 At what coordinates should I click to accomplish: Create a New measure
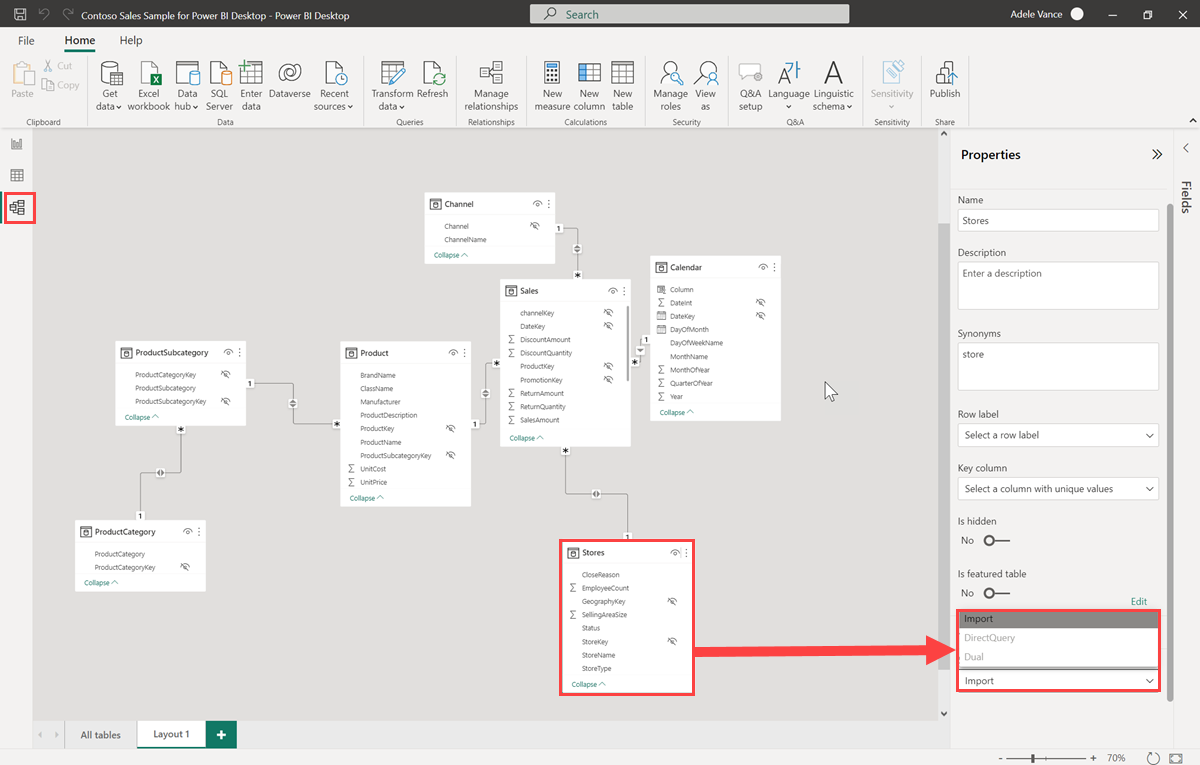(x=552, y=86)
